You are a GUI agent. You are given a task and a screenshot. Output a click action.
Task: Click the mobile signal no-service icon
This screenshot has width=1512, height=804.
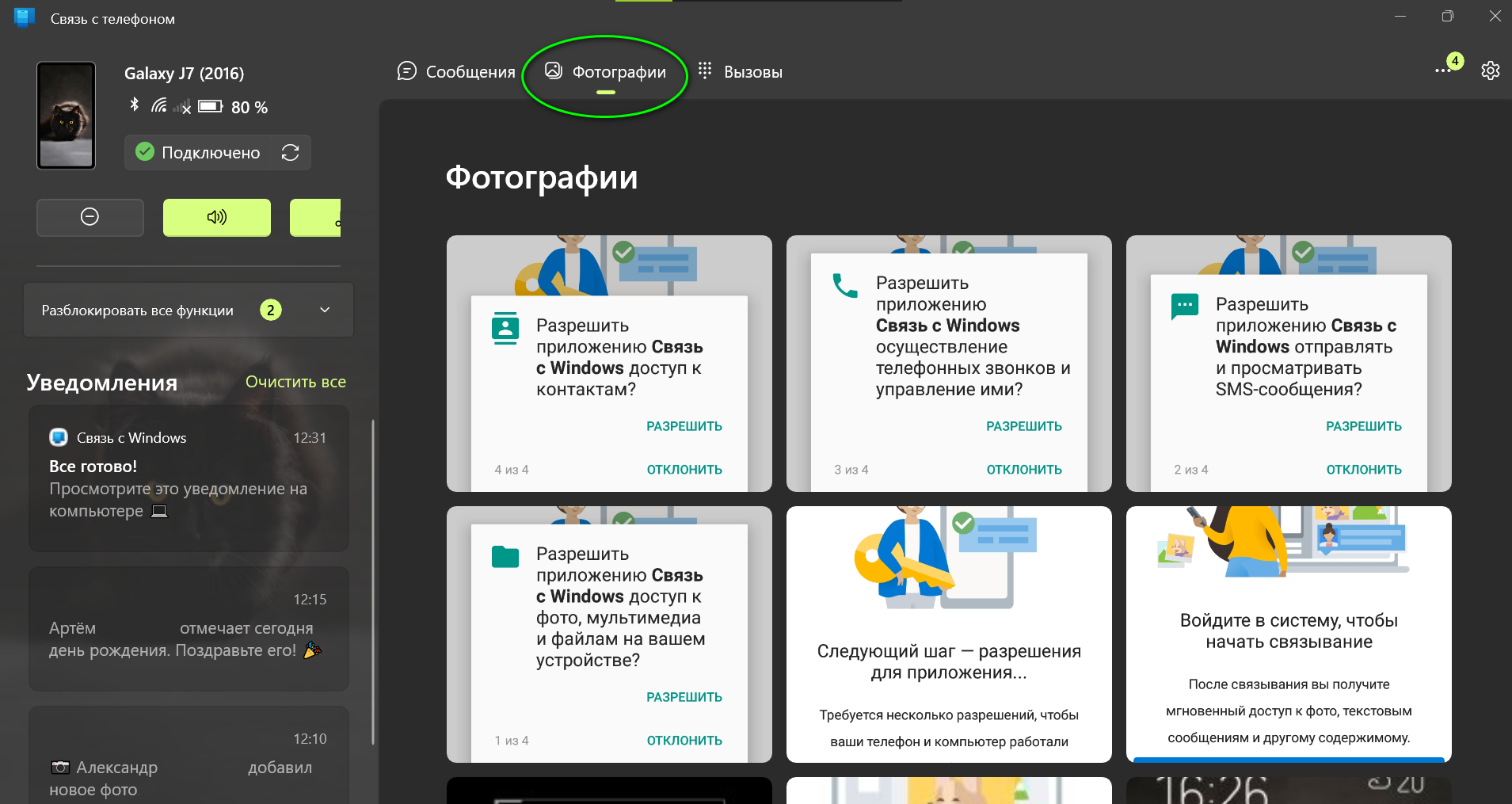click(183, 106)
